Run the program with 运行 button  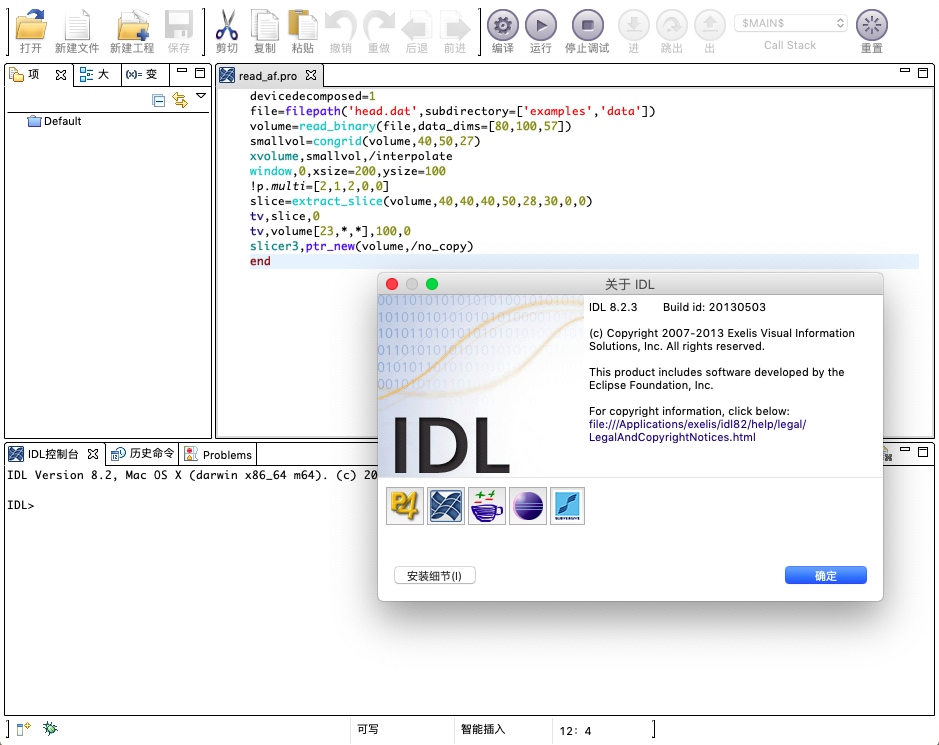(540, 25)
